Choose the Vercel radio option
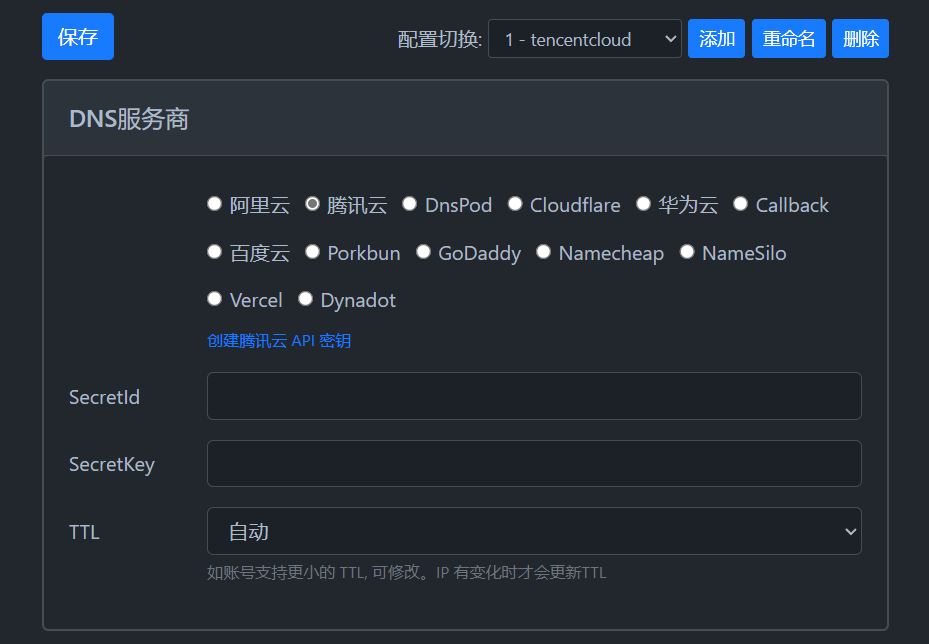 pyautogui.click(x=214, y=299)
